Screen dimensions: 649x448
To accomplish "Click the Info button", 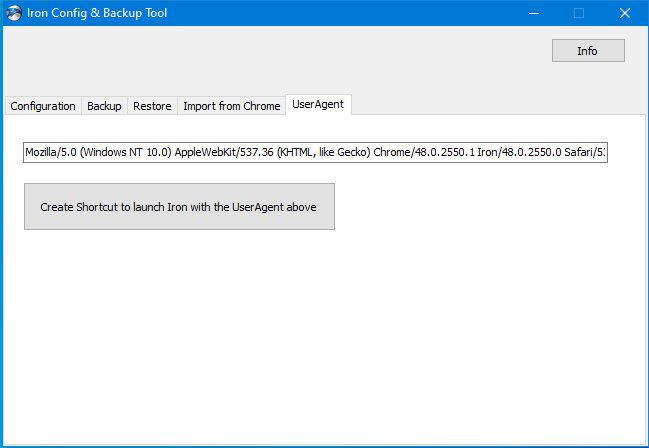I will coord(588,51).
